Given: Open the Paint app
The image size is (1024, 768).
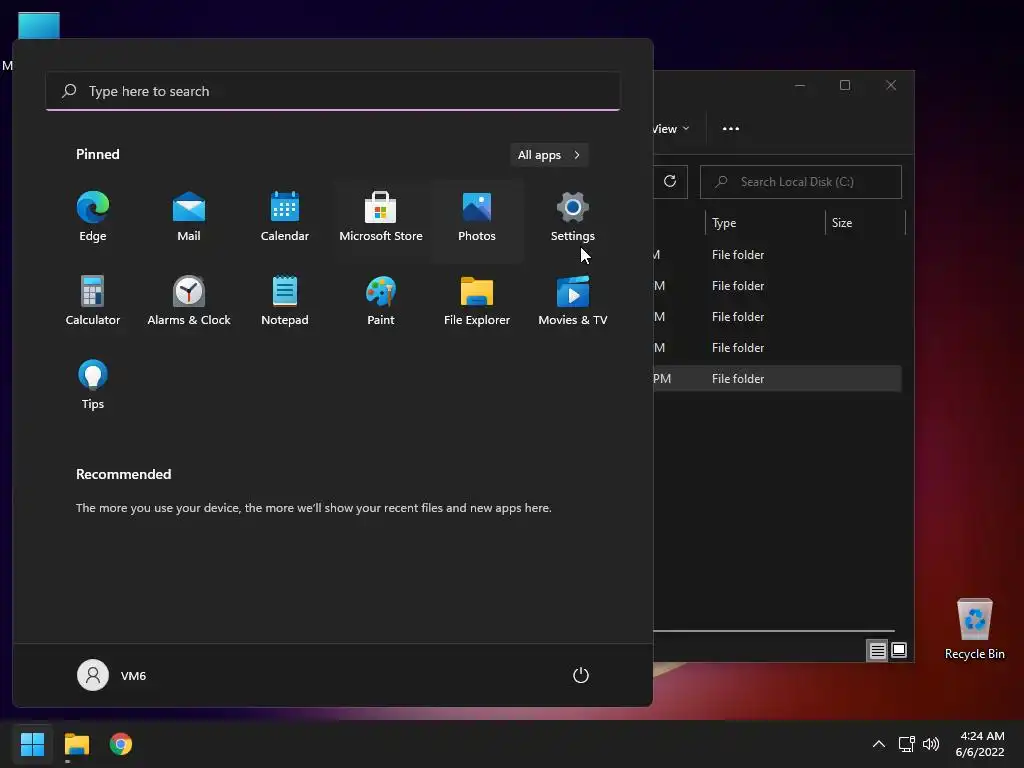Looking at the screenshot, I should 381,301.
